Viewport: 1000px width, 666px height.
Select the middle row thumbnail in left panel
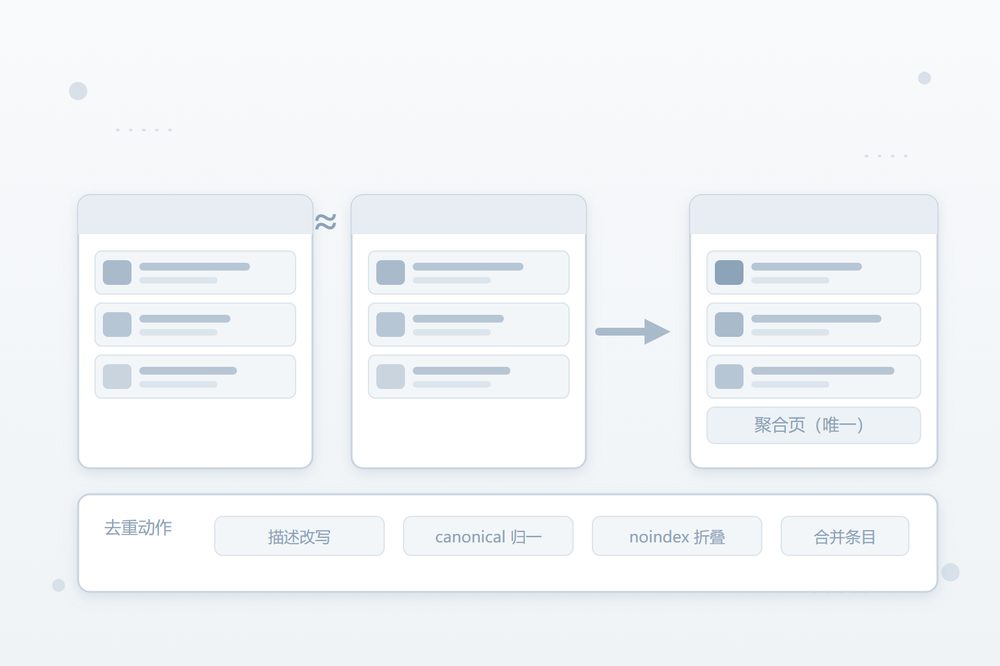coord(117,325)
